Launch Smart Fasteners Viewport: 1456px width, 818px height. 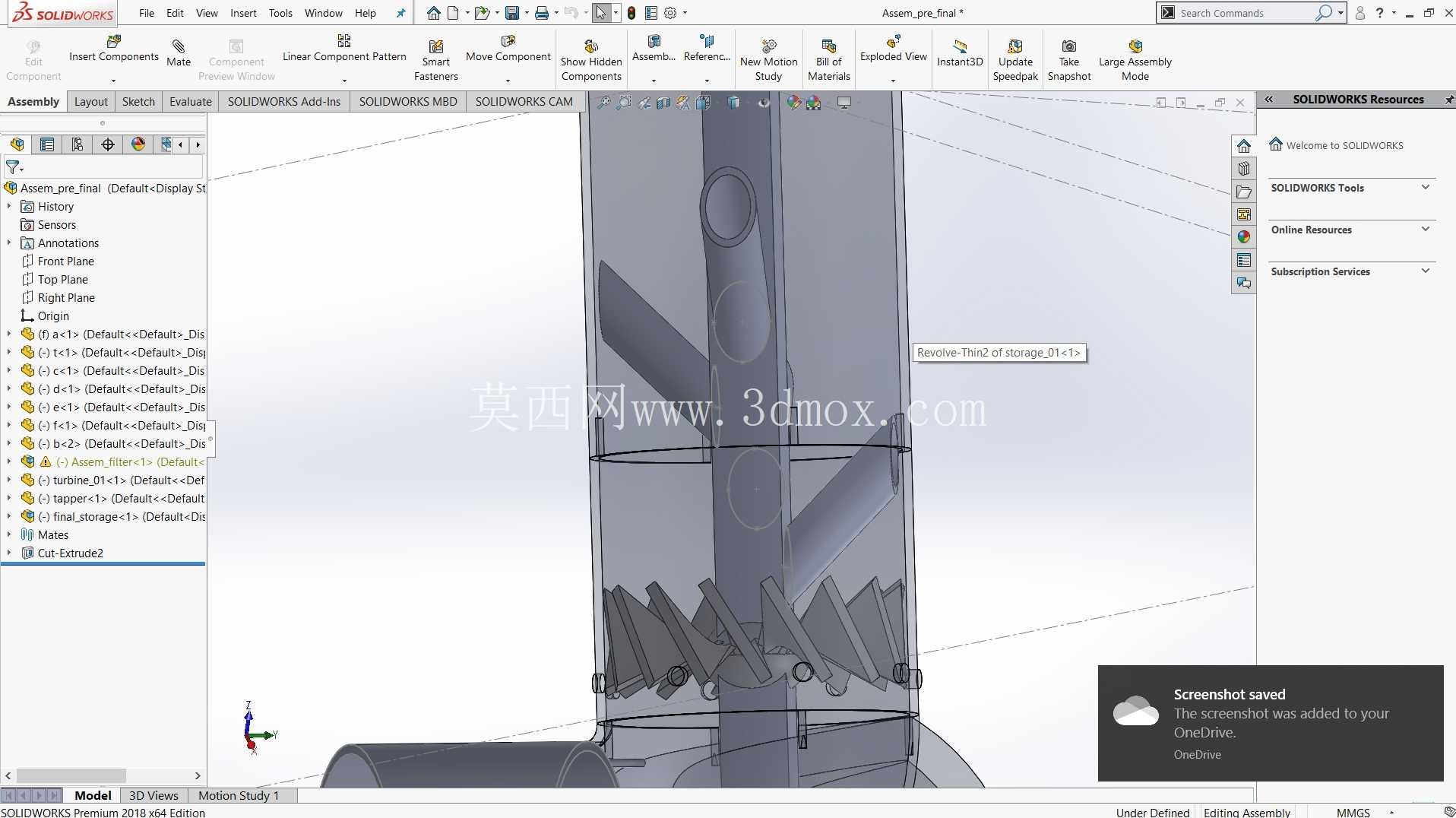[x=436, y=60]
